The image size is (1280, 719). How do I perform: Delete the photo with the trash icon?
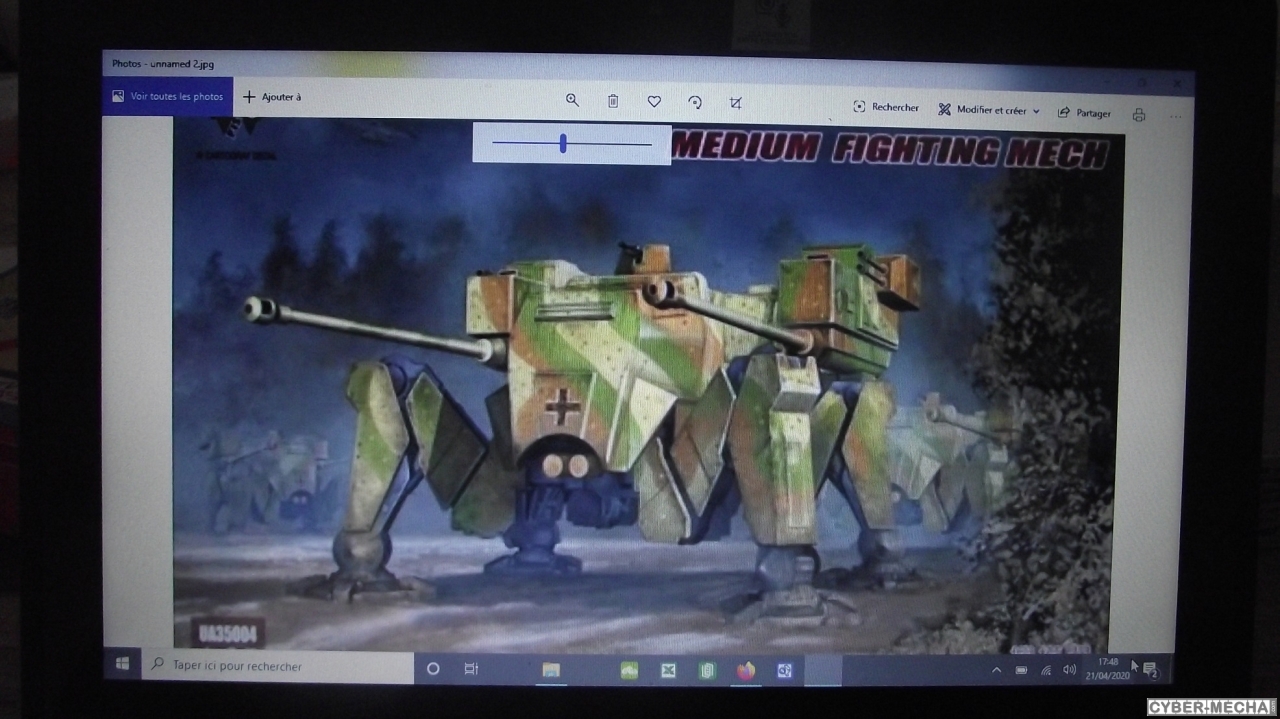tap(613, 101)
